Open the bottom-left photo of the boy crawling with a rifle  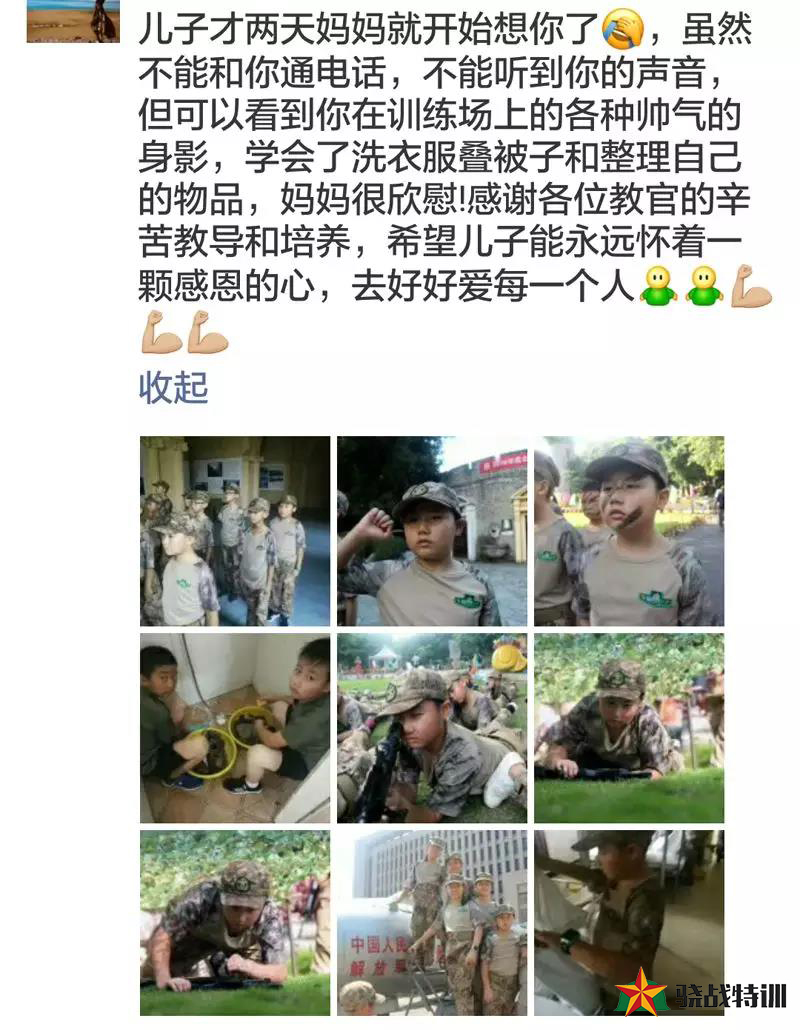click(235, 923)
